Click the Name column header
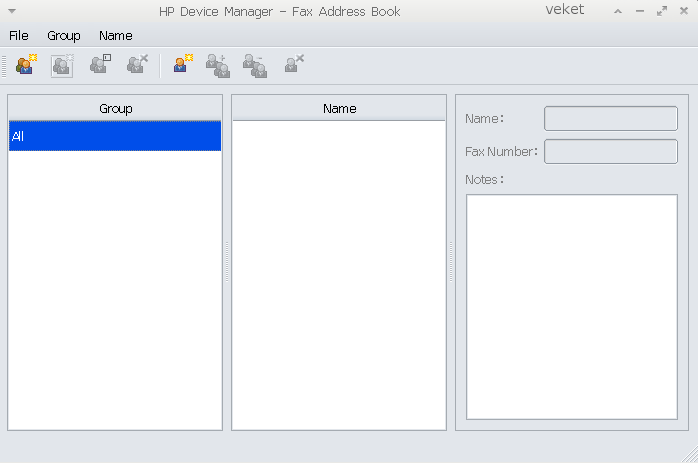This screenshot has height=463, width=698. pos(339,109)
